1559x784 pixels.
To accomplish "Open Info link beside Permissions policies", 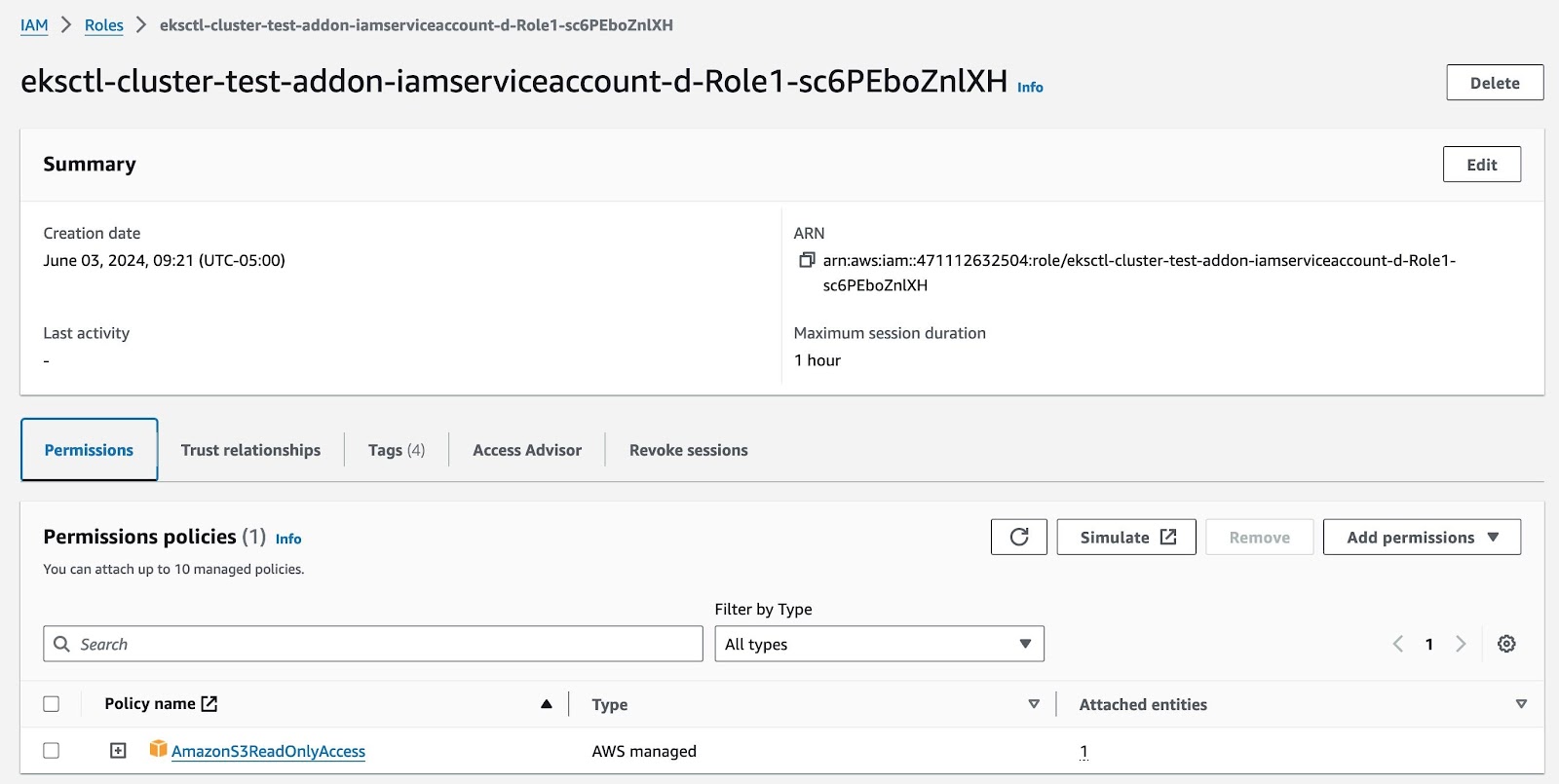I will 288,539.
